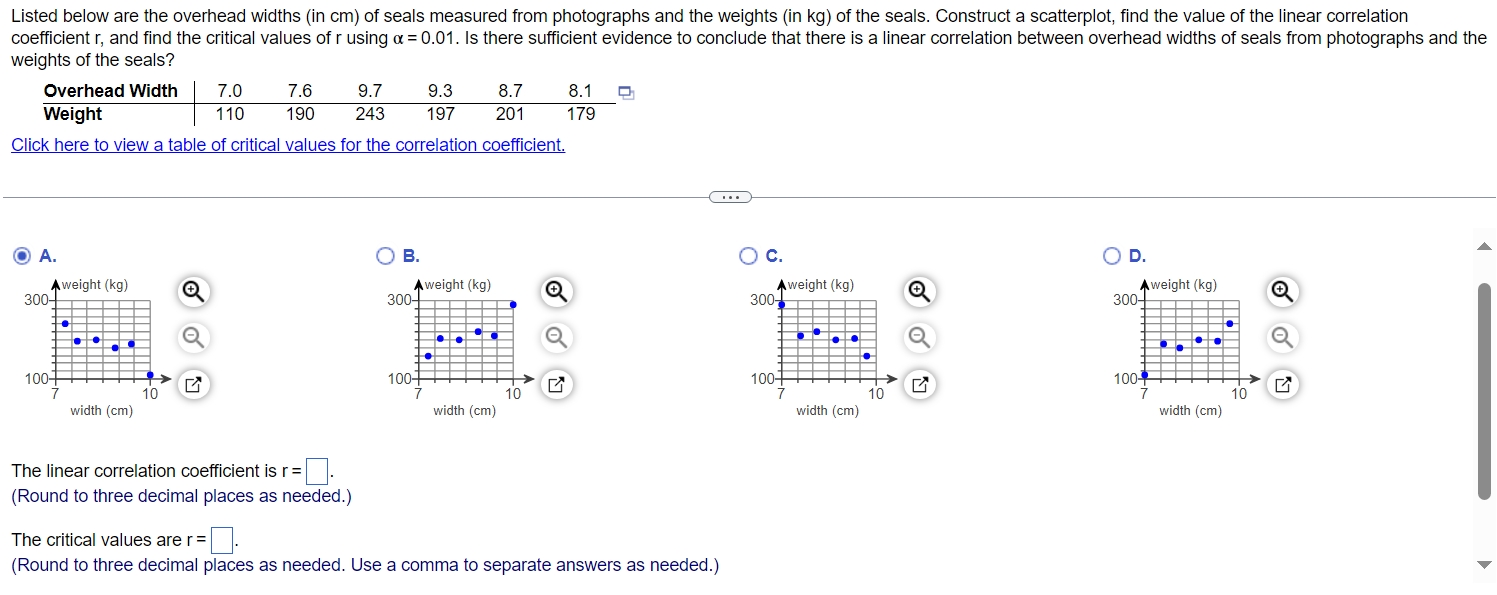Choose scatterplot option C
This screenshot has width=1497, height=595.
(748, 256)
